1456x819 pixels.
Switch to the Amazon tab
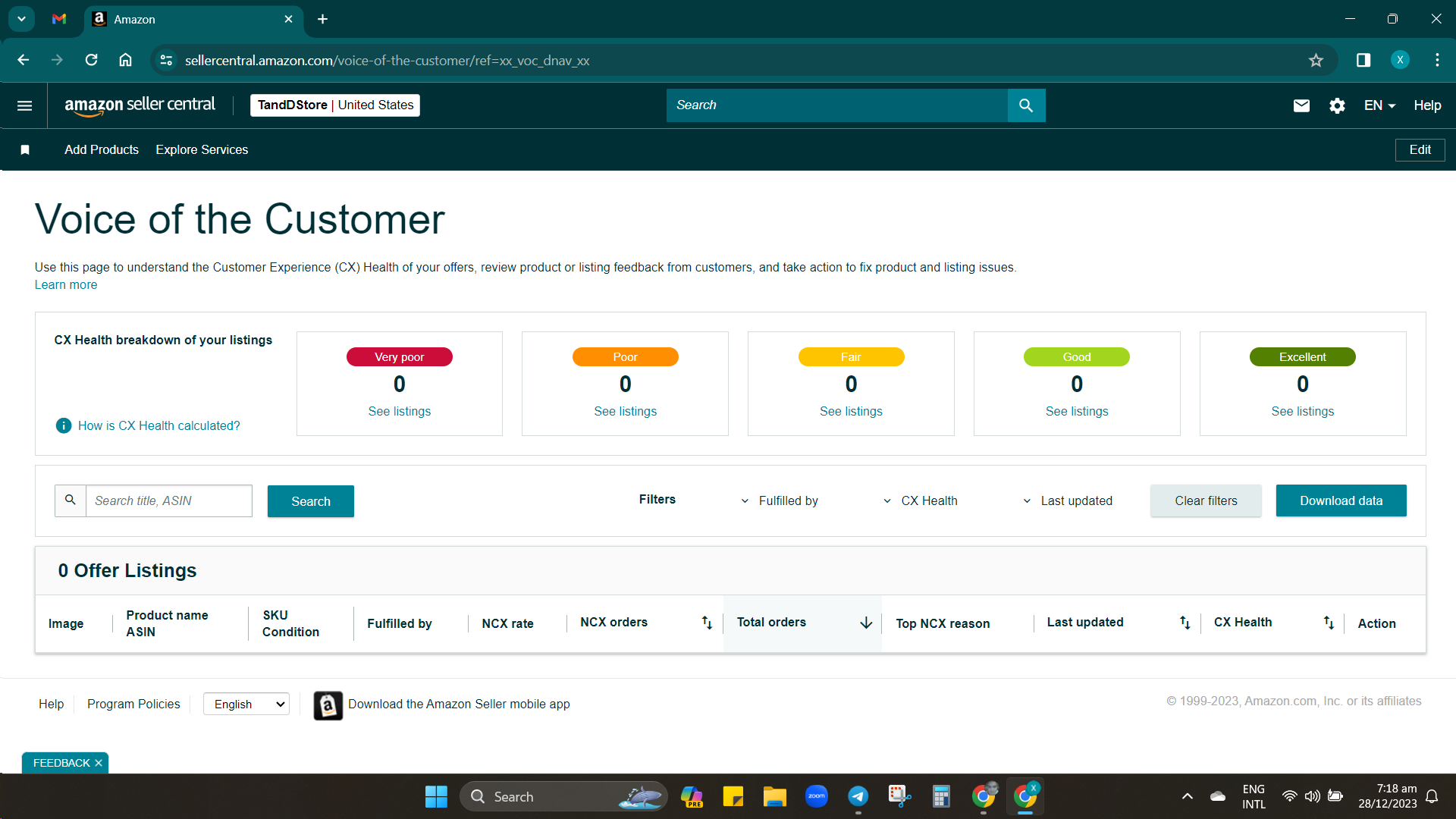(x=193, y=19)
